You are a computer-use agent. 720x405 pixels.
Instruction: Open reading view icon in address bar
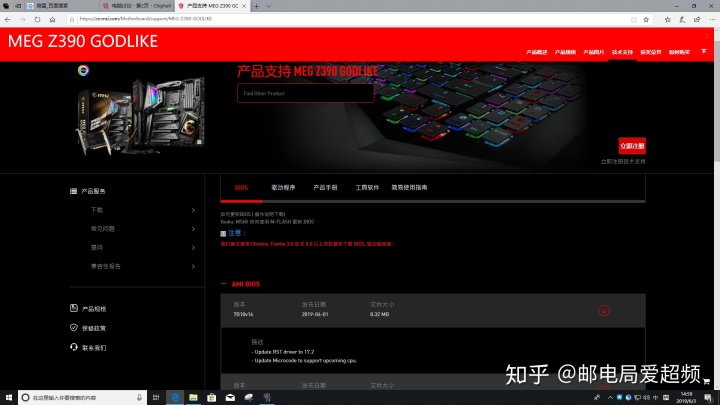click(634, 19)
